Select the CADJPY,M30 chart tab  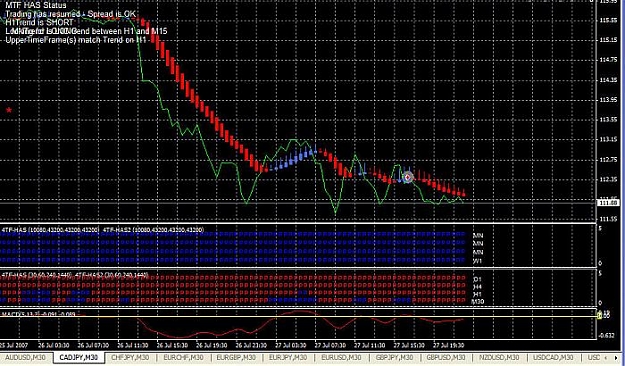[79, 358]
